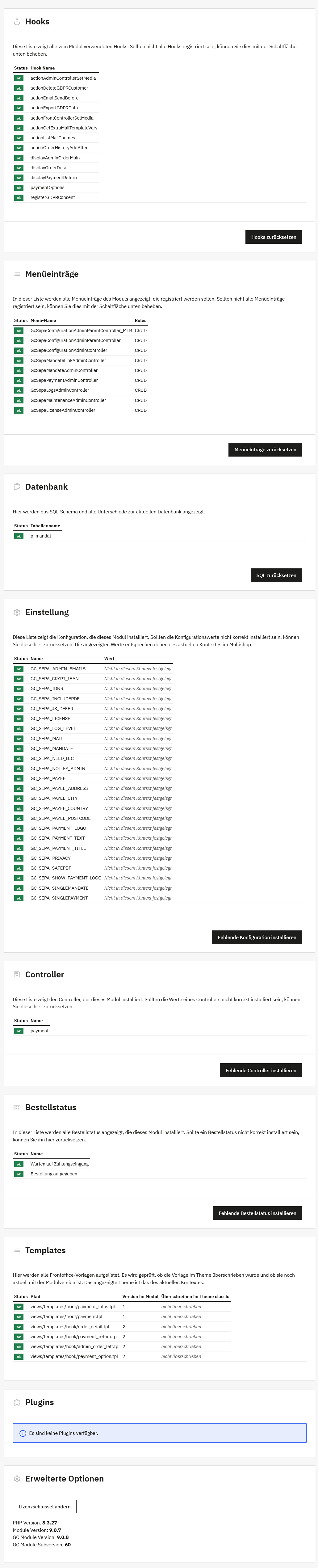Click Fehlende Konfiguration installieren
Image resolution: width=318 pixels, height=1568 pixels.
tap(257, 938)
